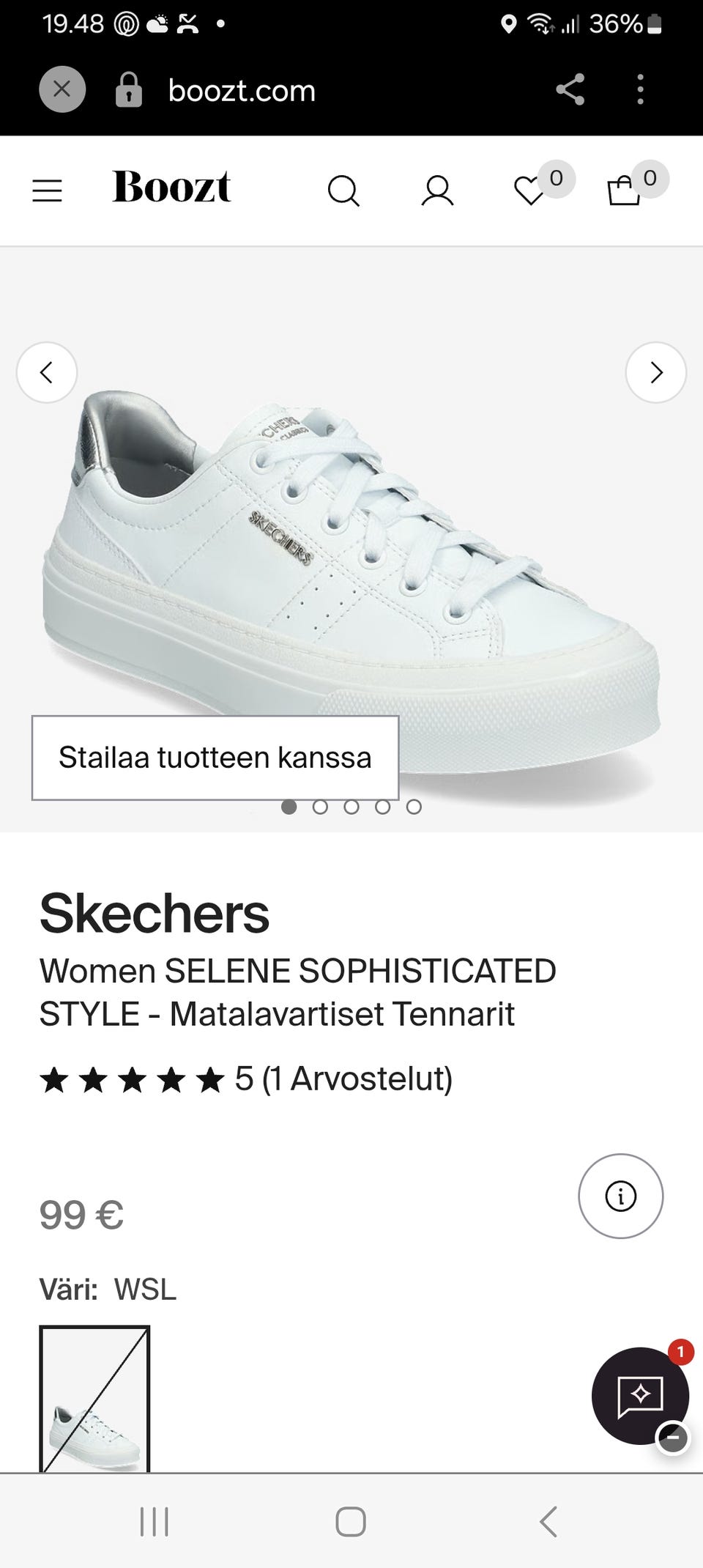Viewport: 703px width, 1568px height.
Task: Open the Skechers brand link
Action: point(155,914)
